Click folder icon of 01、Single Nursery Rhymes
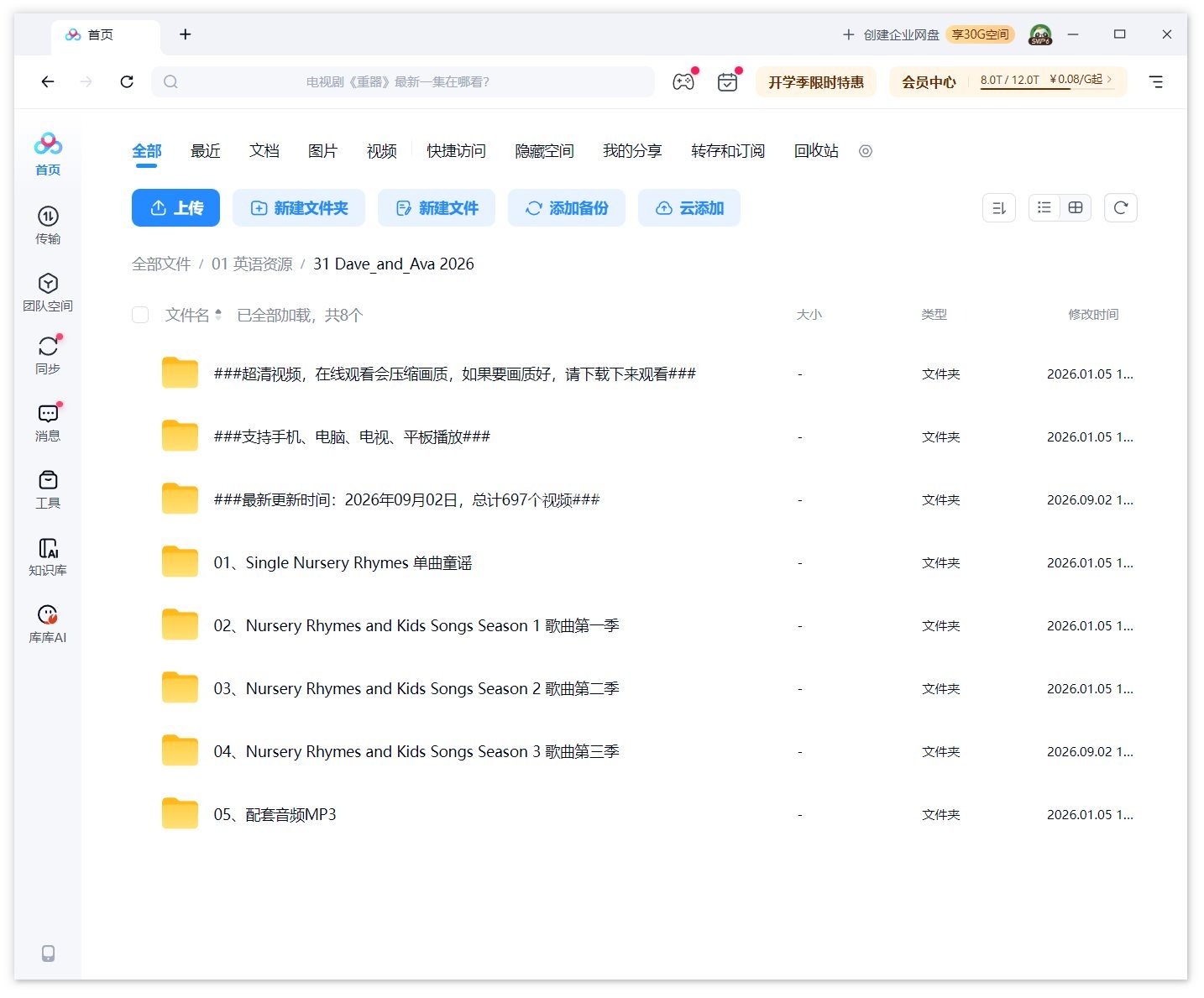 tap(180, 562)
